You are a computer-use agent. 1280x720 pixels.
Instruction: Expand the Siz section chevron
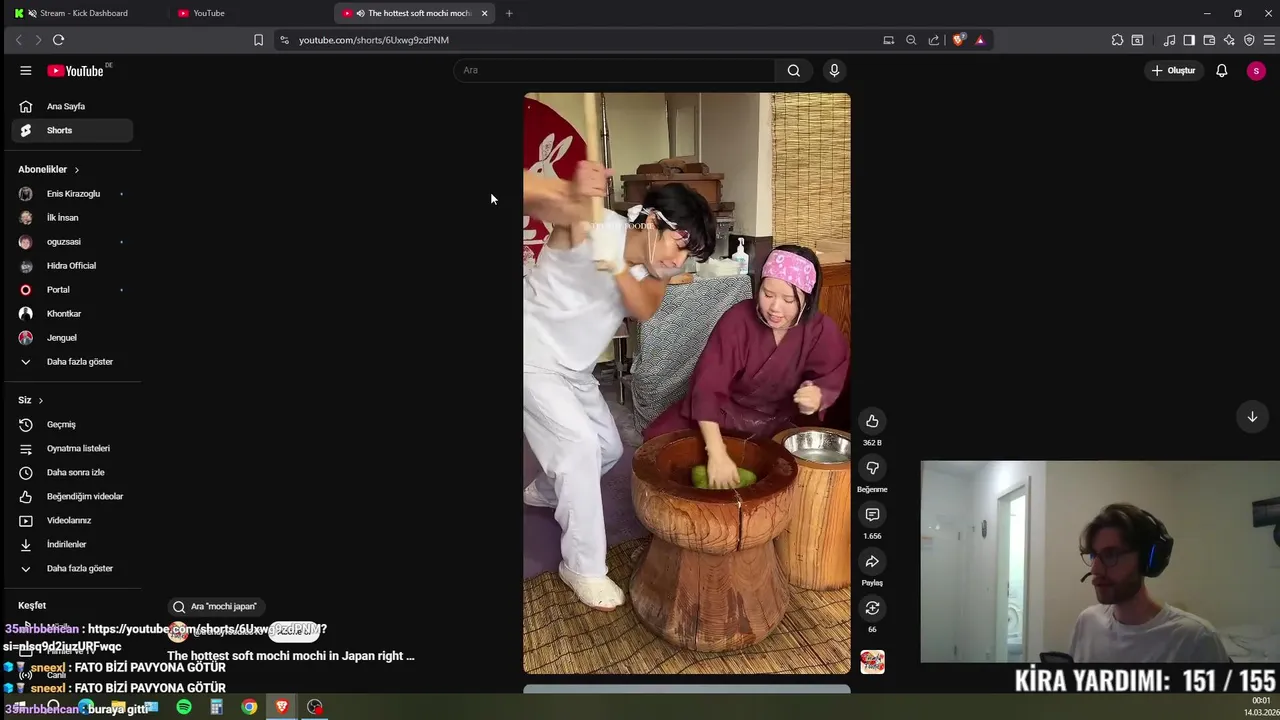click(40, 400)
